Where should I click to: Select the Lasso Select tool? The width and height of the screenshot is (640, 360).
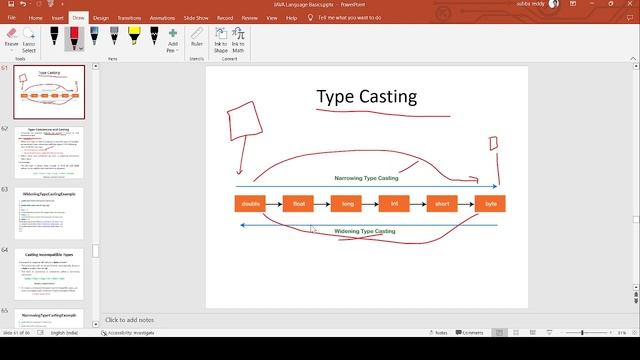(29, 40)
